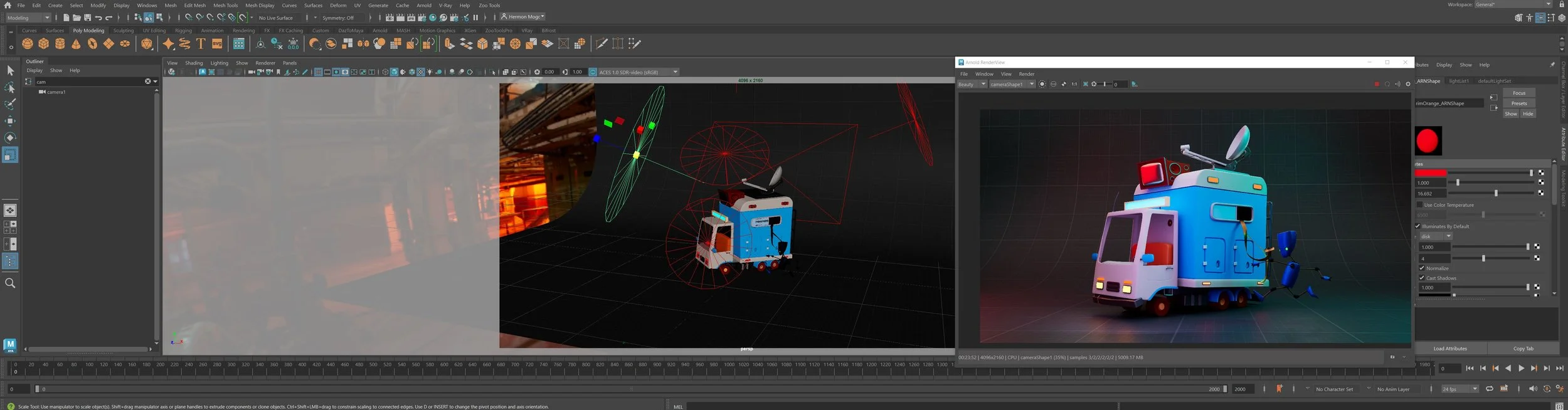The width and height of the screenshot is (1568, 410).
Task: Stop the render in Arnold RenderView
Action: tap(1377, 84)
